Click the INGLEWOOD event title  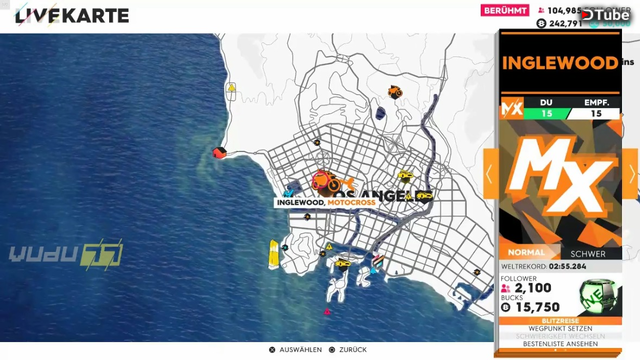click(x=560, y=63)
